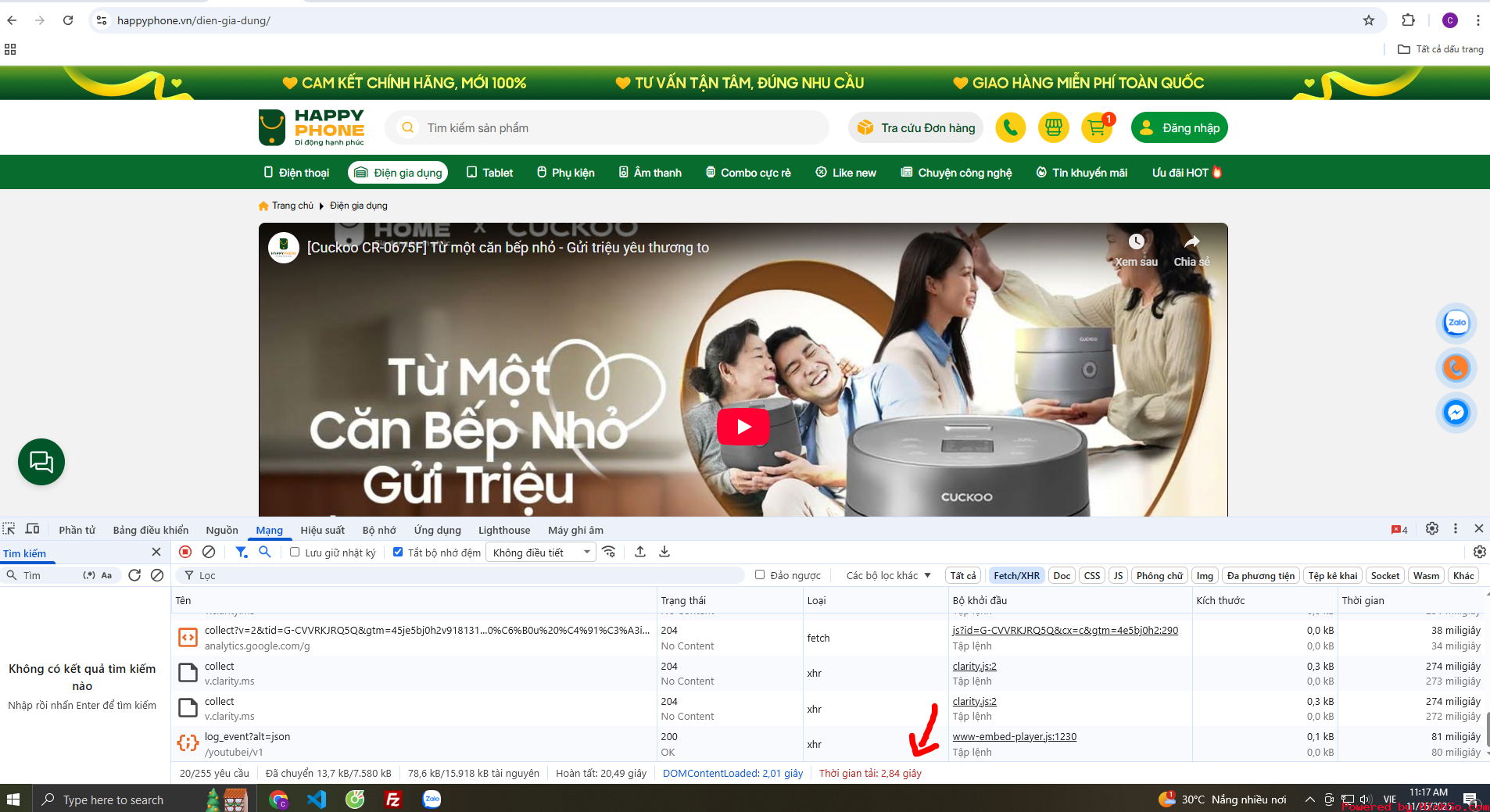This screenshot has width=1490, height=812.
Task: Toggle the Img request filter
Action: pyautogui.click(x=1205, y=576)
